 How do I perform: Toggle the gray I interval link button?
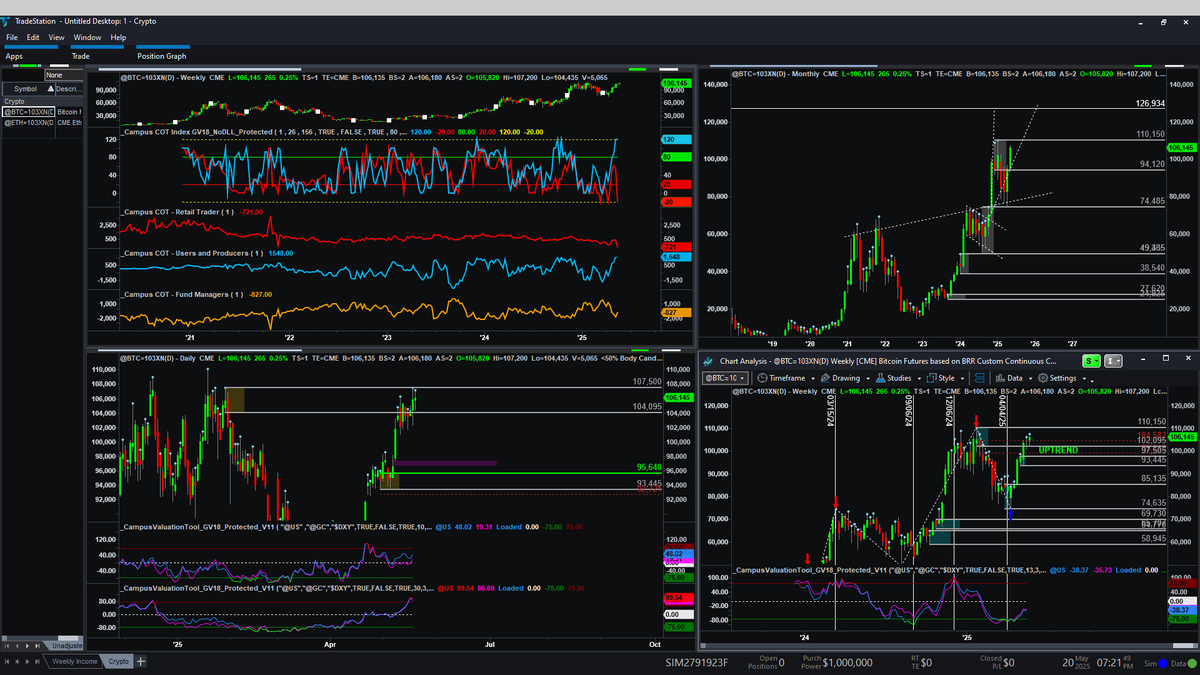(x=1113, y=361)
